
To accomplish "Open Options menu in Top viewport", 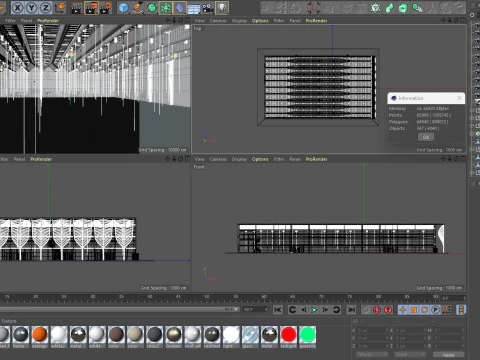I will [260, 21].
